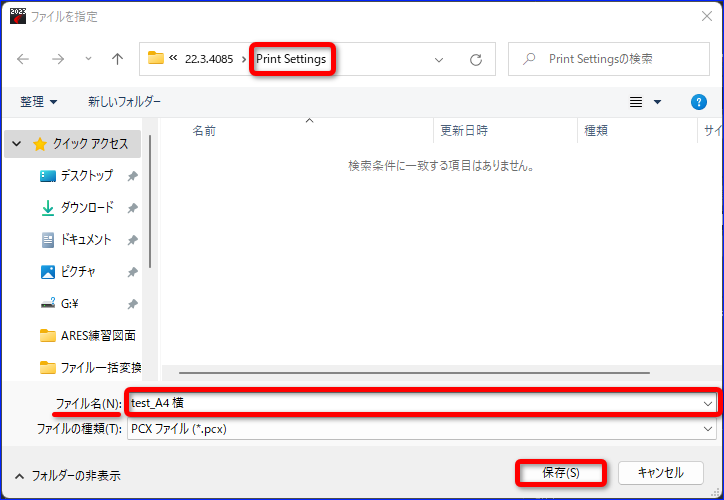Open the address bar path history
Image resolution: width=724 pixels, height=500 pixels.
pos(439,60)
